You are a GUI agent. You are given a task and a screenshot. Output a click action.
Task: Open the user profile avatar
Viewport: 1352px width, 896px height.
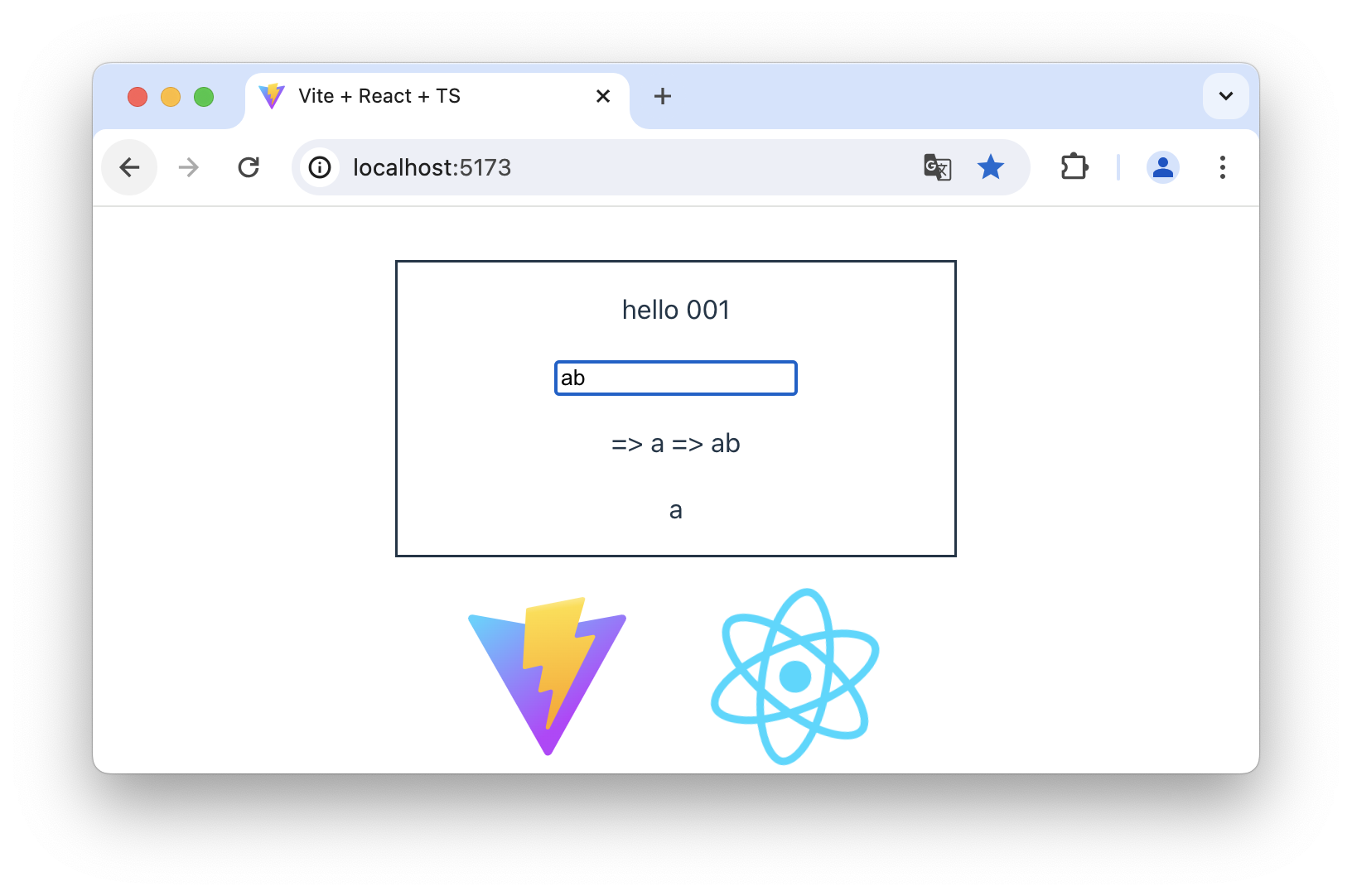(x=1163, y=167)
